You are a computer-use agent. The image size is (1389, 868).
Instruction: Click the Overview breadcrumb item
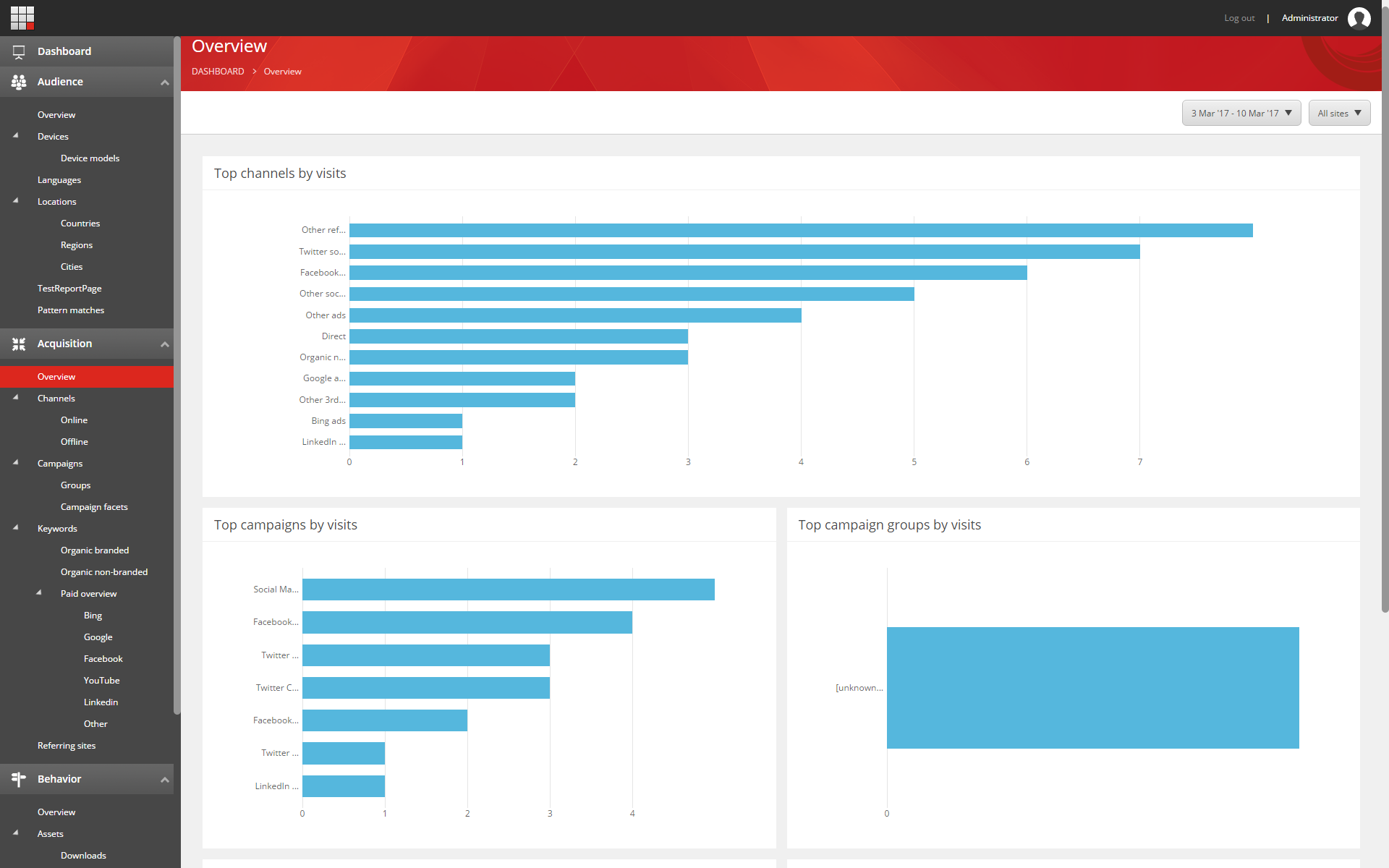point(282,72)
